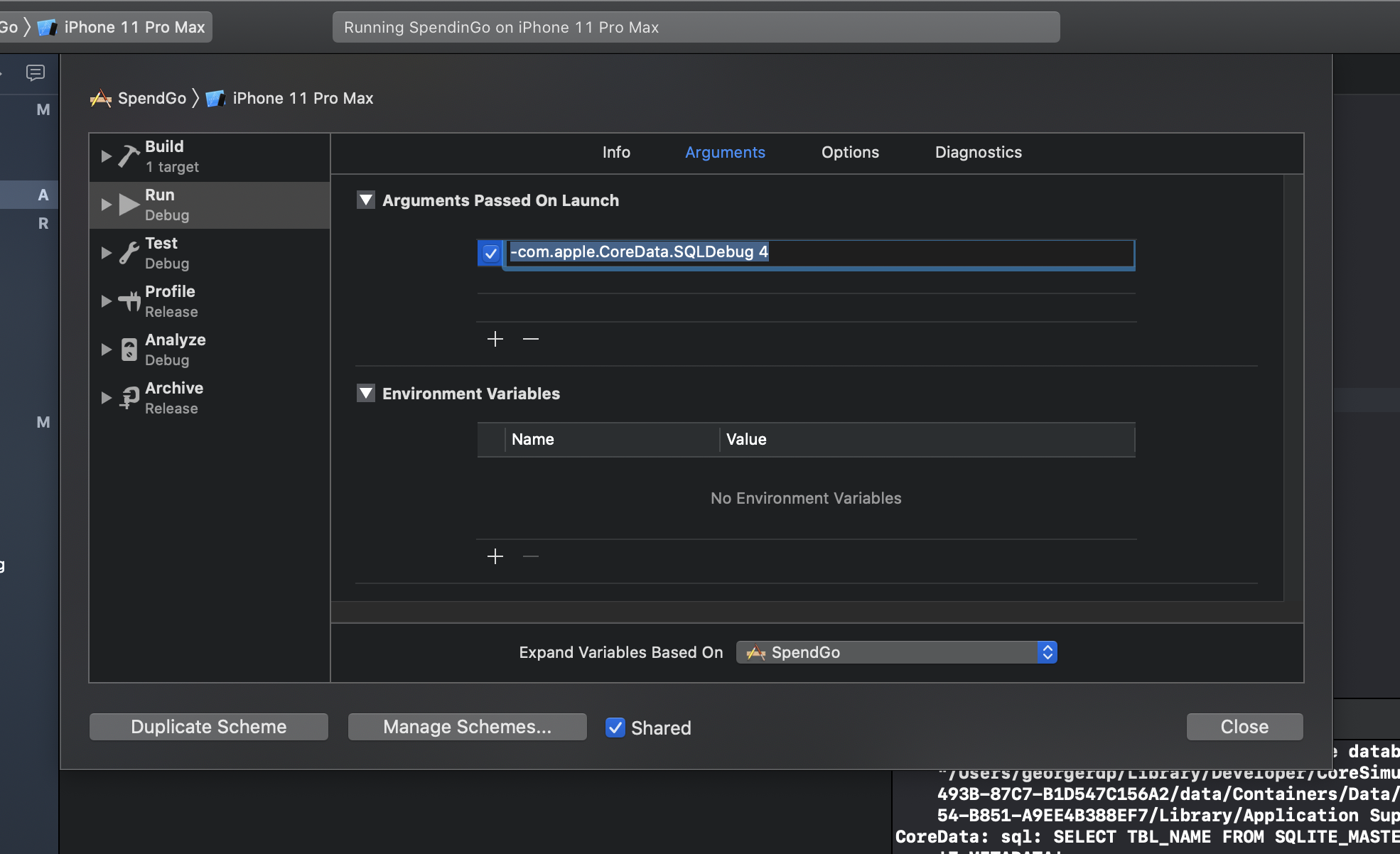
Task: Click the Running SpendinGo activity status bar
Action: tap(696, 27)
